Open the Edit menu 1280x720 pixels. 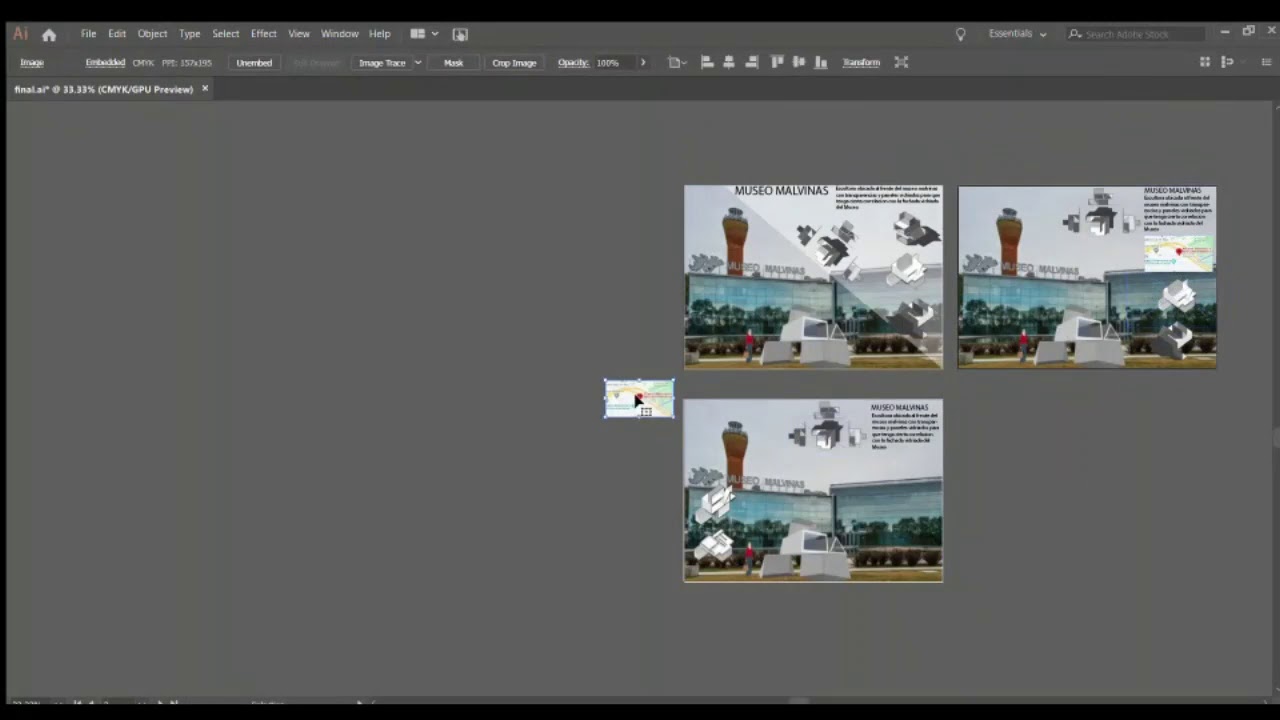pos(117,34)
